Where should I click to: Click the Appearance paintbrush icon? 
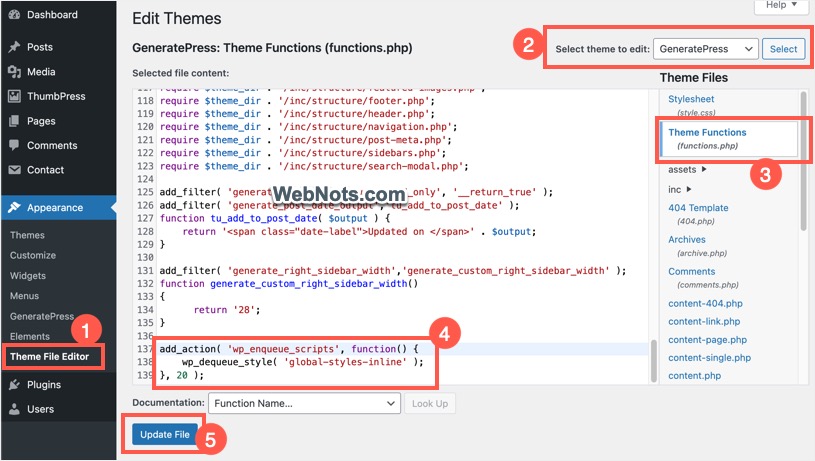tap(14, 207)
